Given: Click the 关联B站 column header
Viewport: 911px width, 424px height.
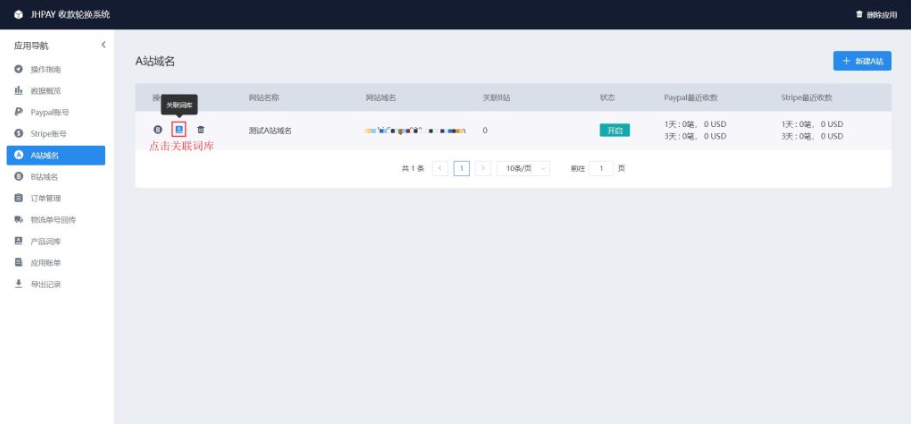Looking at the screenshot, I should [497, 98].
